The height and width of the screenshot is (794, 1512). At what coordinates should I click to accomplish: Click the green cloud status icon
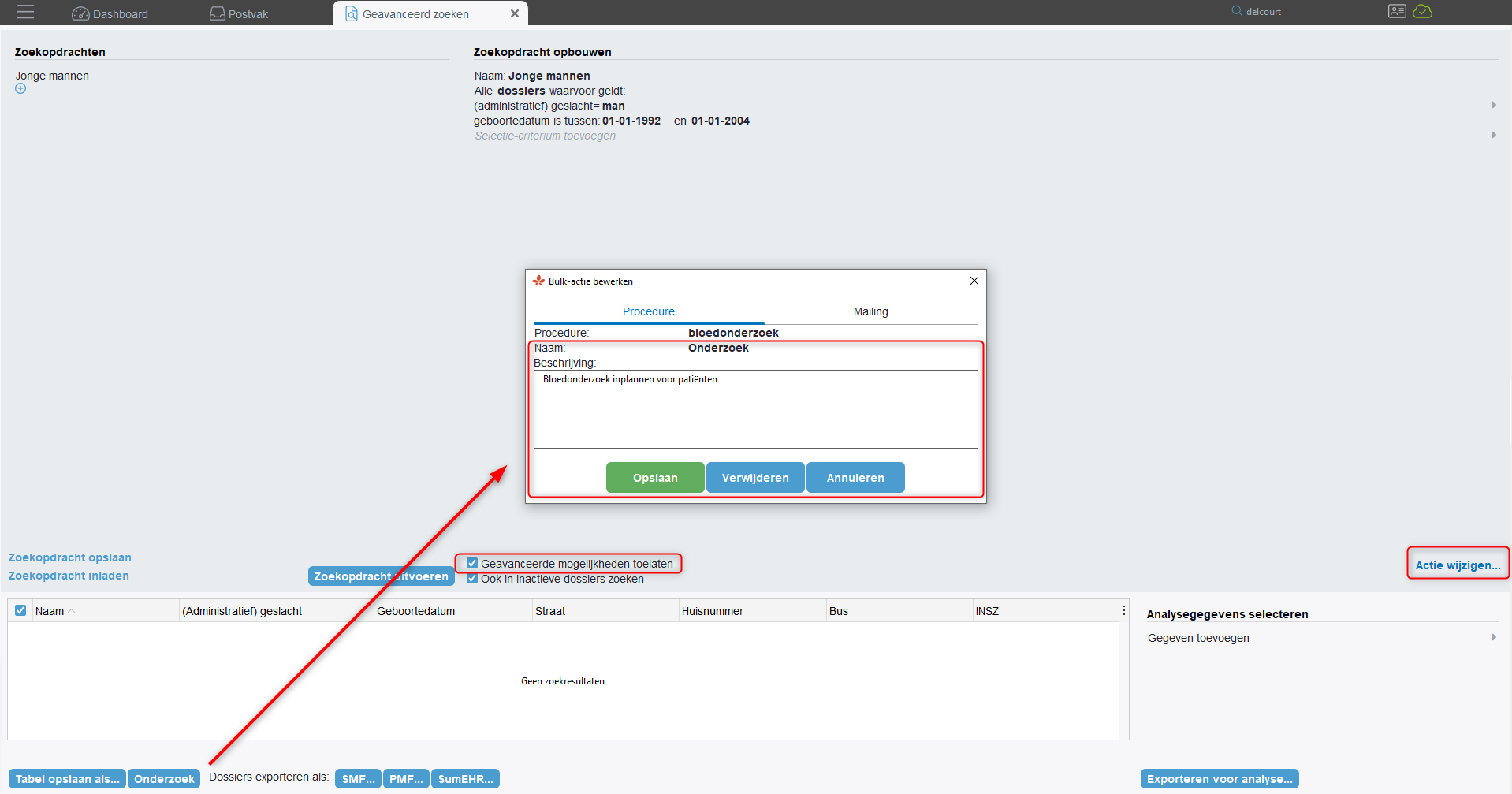pos(1423,11)
